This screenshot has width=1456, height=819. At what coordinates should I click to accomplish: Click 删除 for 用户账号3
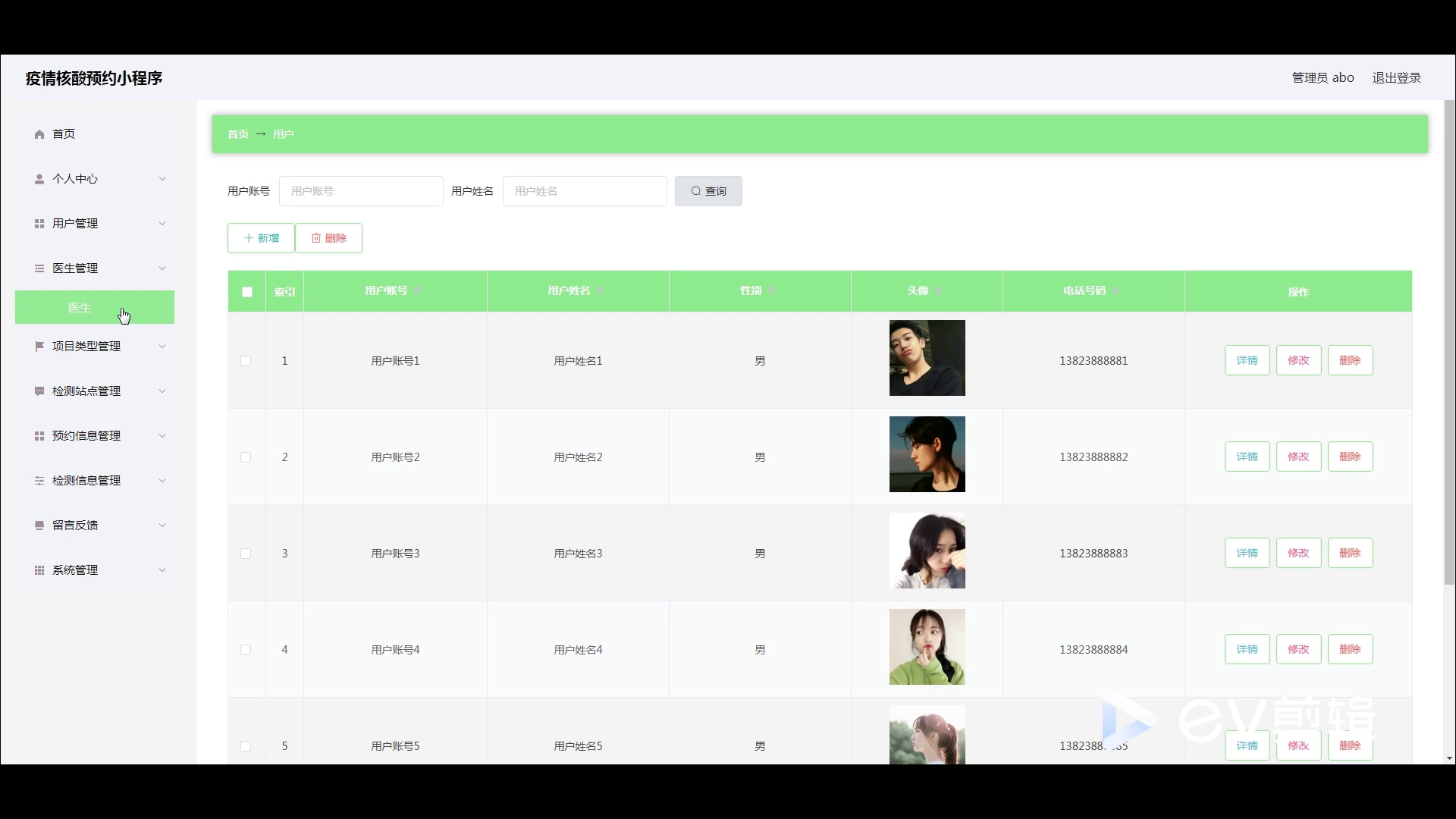click(x=1351, y=553)
